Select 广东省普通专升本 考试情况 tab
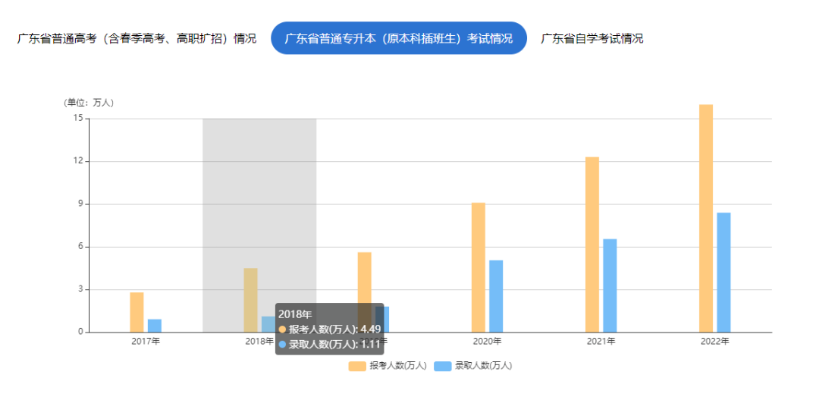 [x=399, y=38]
